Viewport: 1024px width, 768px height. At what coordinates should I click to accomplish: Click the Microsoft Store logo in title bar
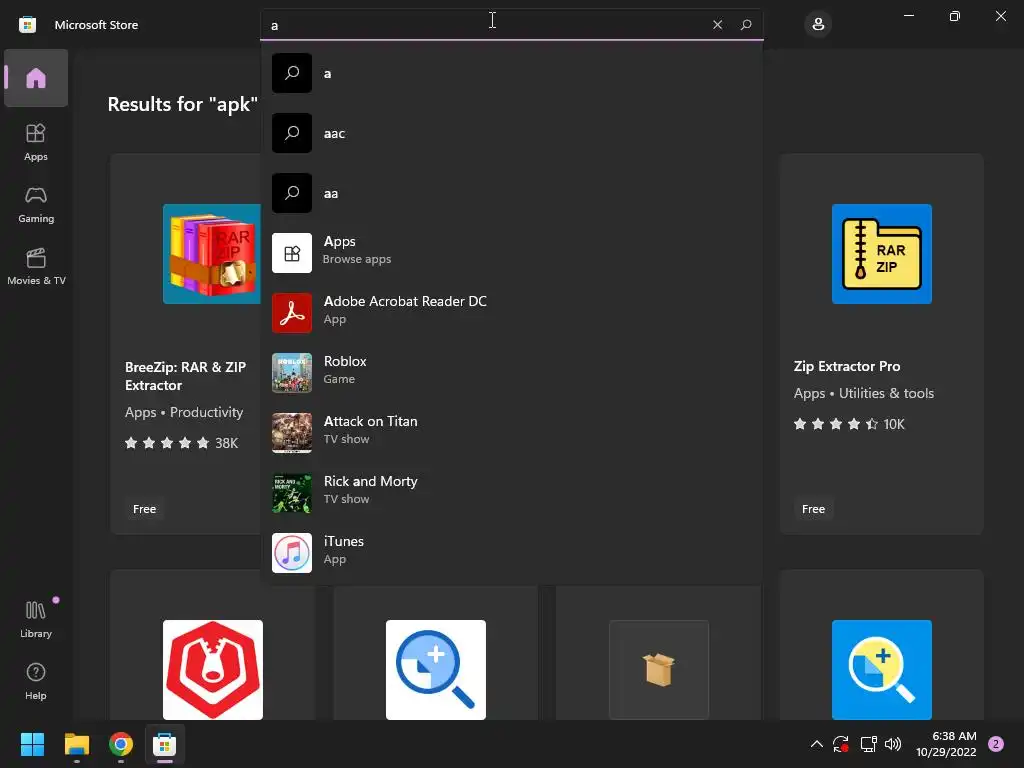[x=27, y=25]
